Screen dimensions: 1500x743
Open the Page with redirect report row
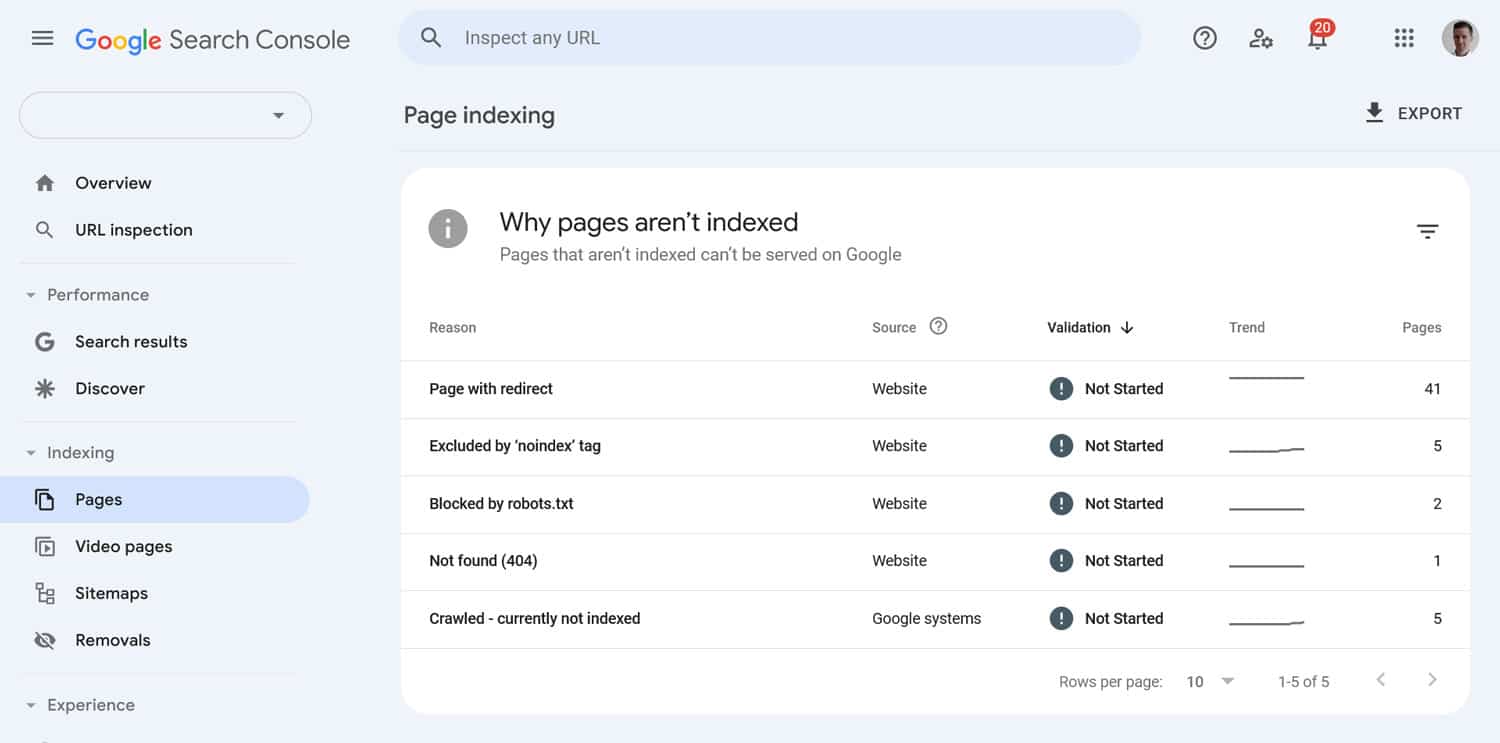[x=491, y=388]
